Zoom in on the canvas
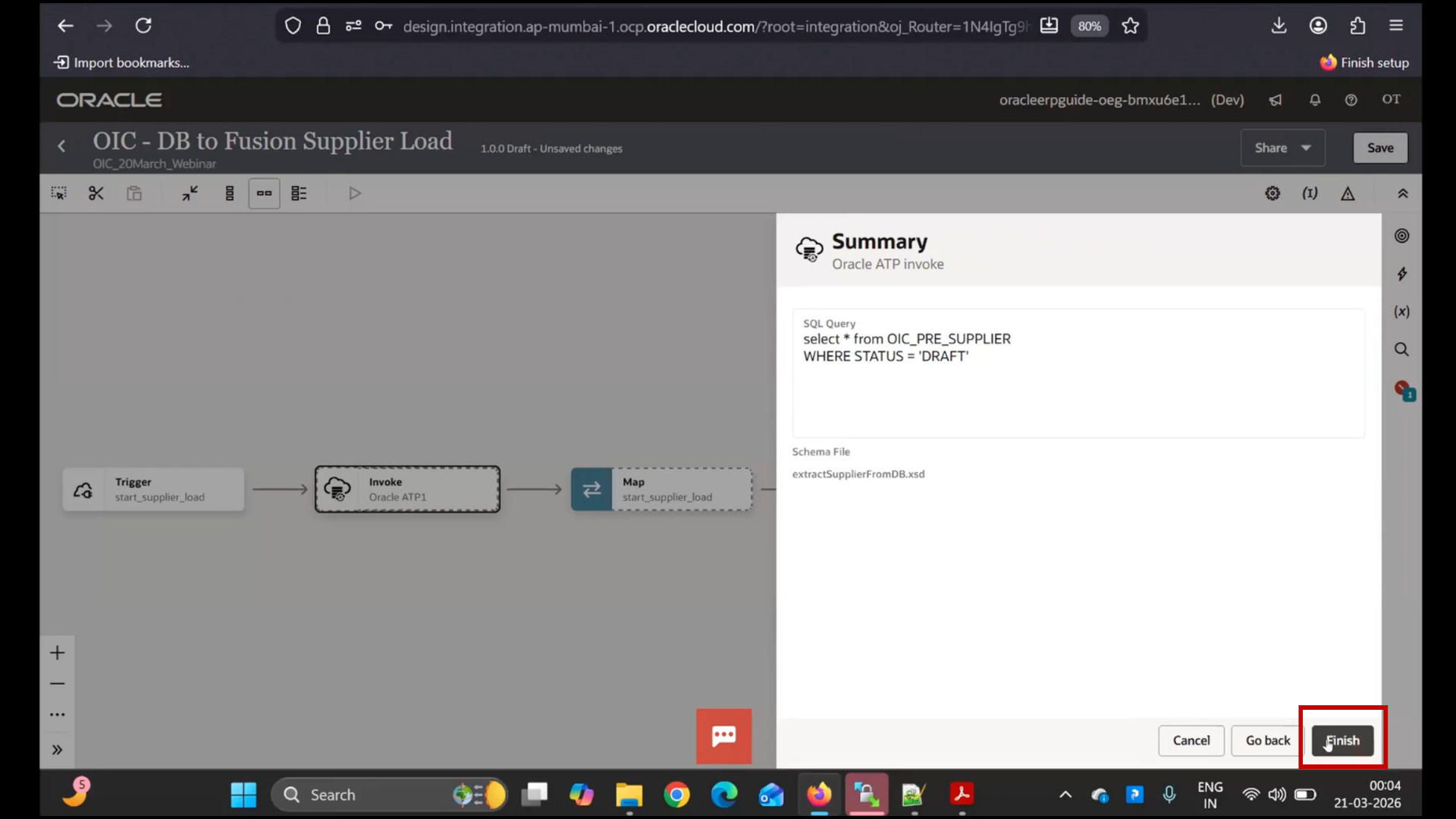 point(57,653)
